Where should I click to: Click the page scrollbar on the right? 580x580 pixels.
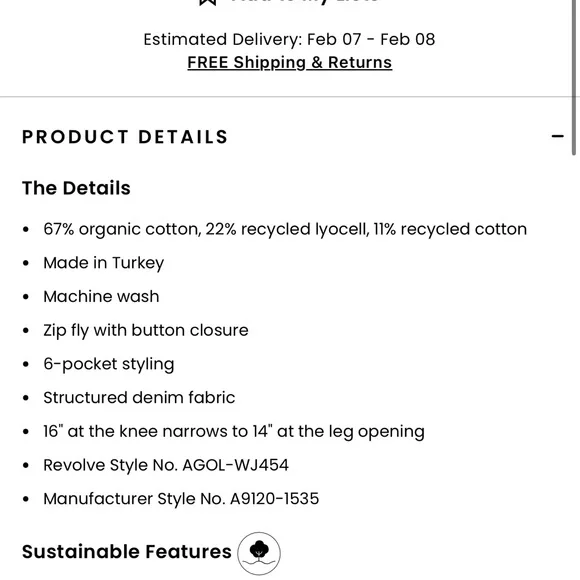[574, 78]
